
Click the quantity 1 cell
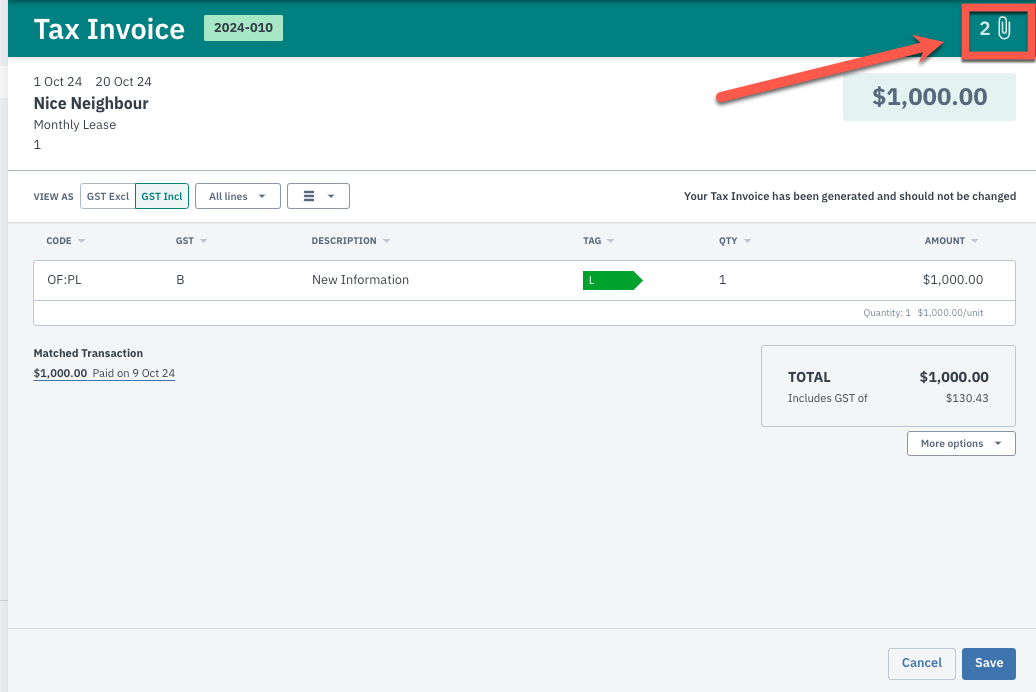pyautogui.click(x=722, y=280)
